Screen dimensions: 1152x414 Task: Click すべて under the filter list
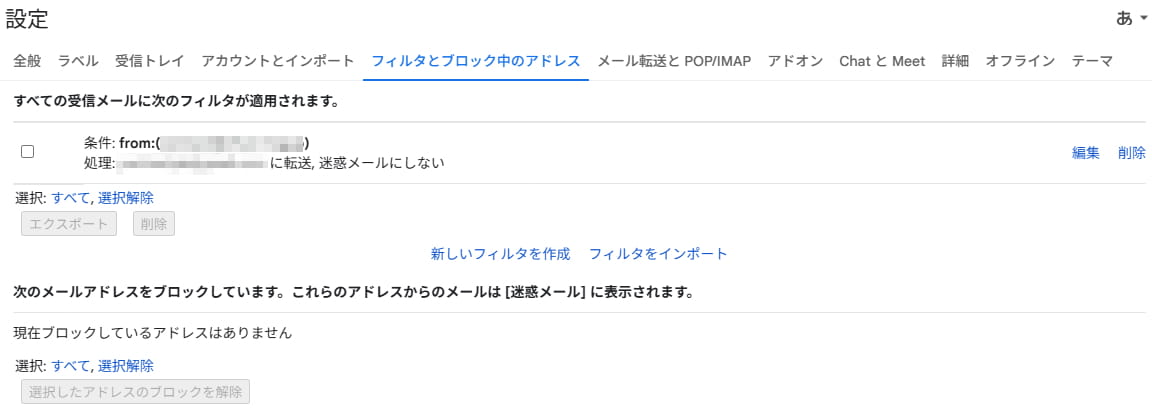point(70,198)
